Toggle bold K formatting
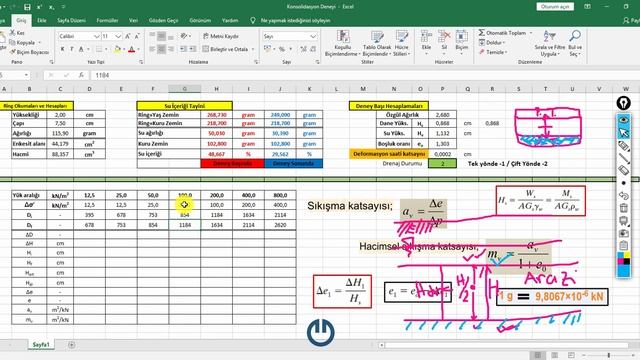The width and height of the screenshot is (640, 360). point(62,49)
